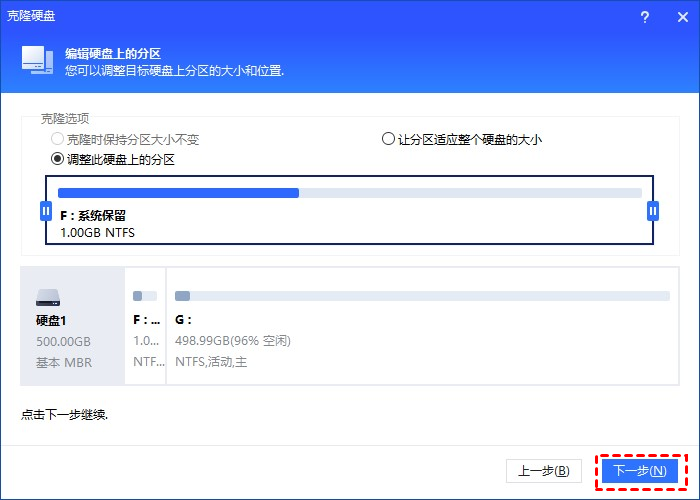Go back with 上一步(B) button

click(543, 470)
